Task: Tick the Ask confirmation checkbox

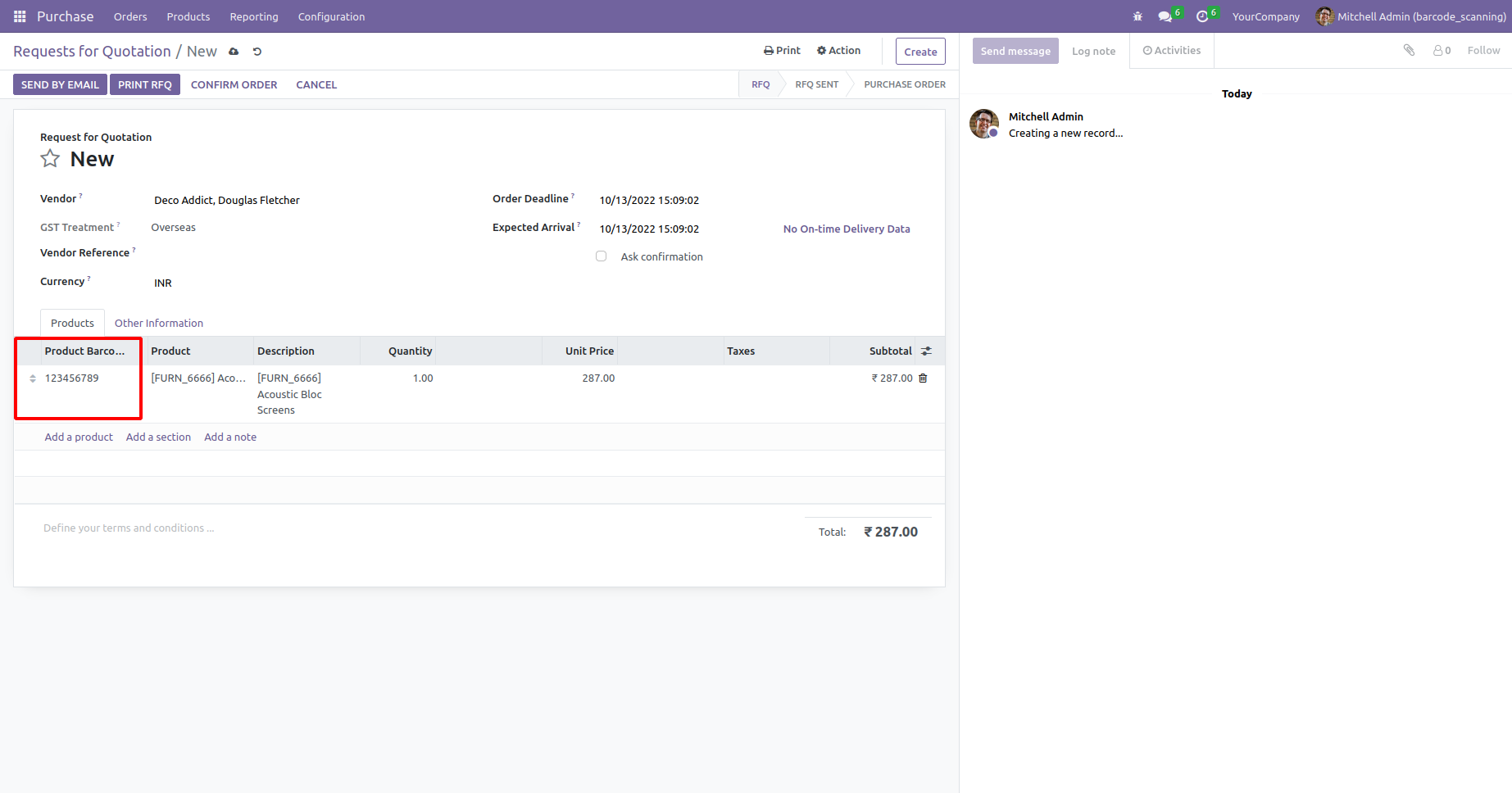Action: (602, 256)
